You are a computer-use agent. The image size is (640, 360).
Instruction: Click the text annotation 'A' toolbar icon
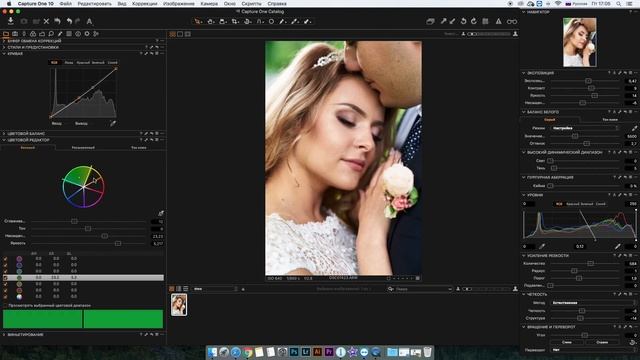coord(89,22)
